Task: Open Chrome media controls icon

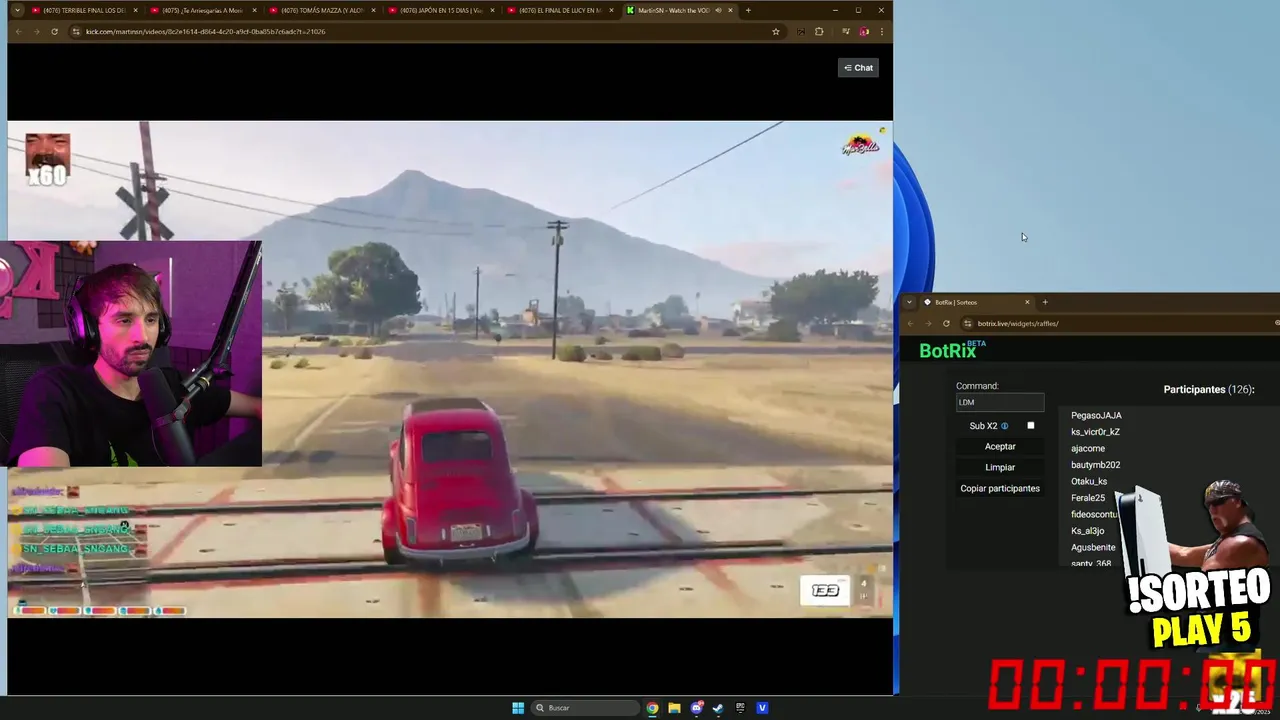Action: tap(846, 31)
